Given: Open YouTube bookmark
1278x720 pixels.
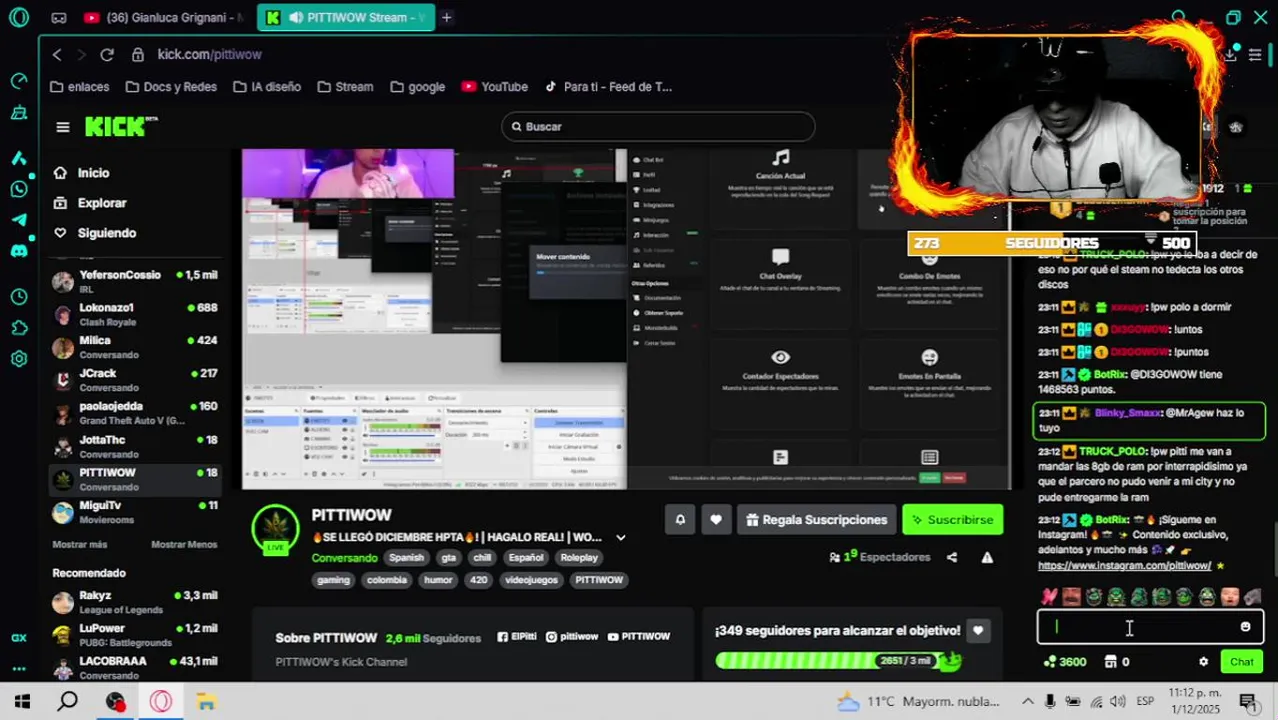Looking at the screenshot, I should pos(495,87).
